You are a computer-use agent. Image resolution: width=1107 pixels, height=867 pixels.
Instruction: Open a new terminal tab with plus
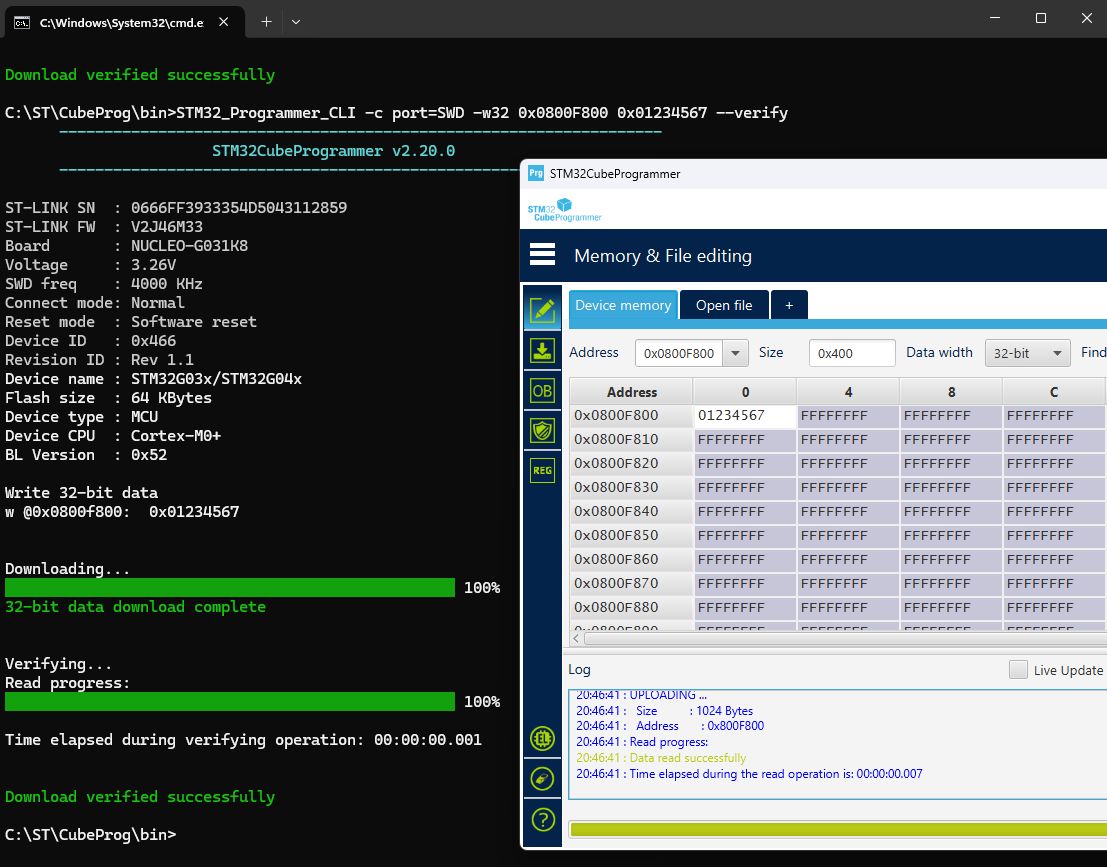(x=266, y=22)
